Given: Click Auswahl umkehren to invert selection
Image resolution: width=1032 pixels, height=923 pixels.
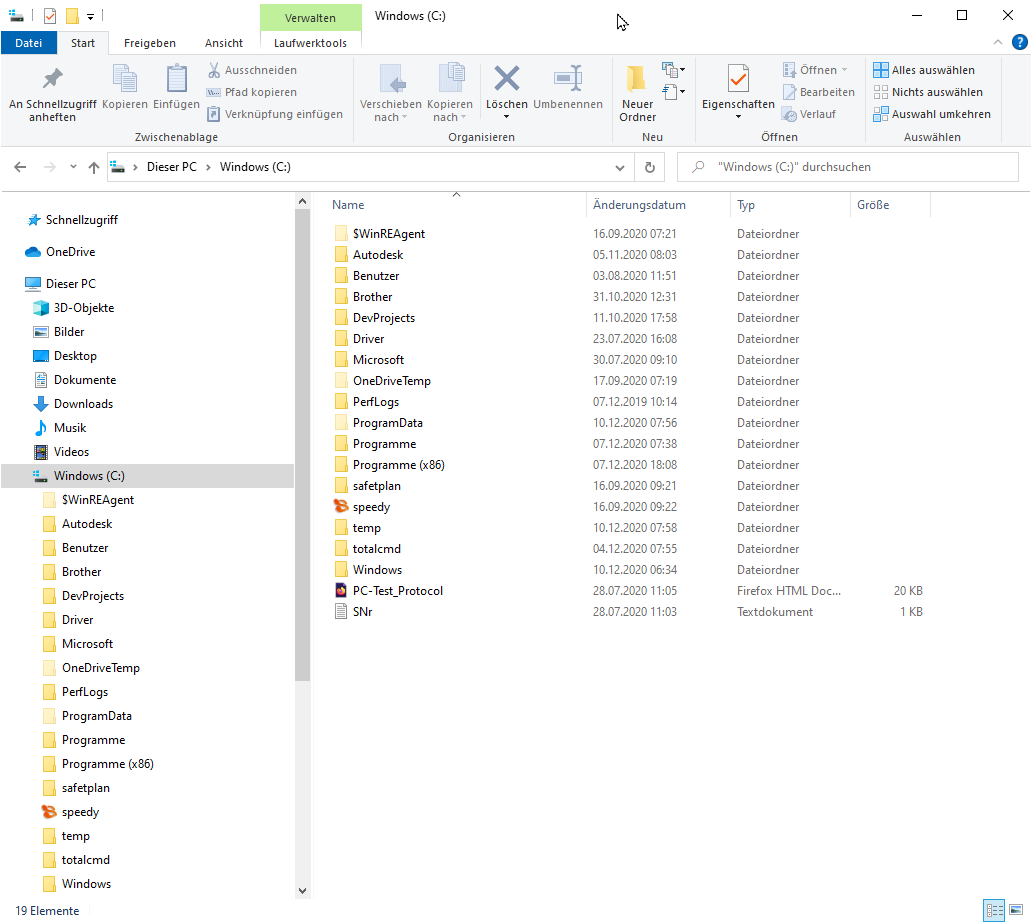Looking at the screenshot, I should point(931,114).
